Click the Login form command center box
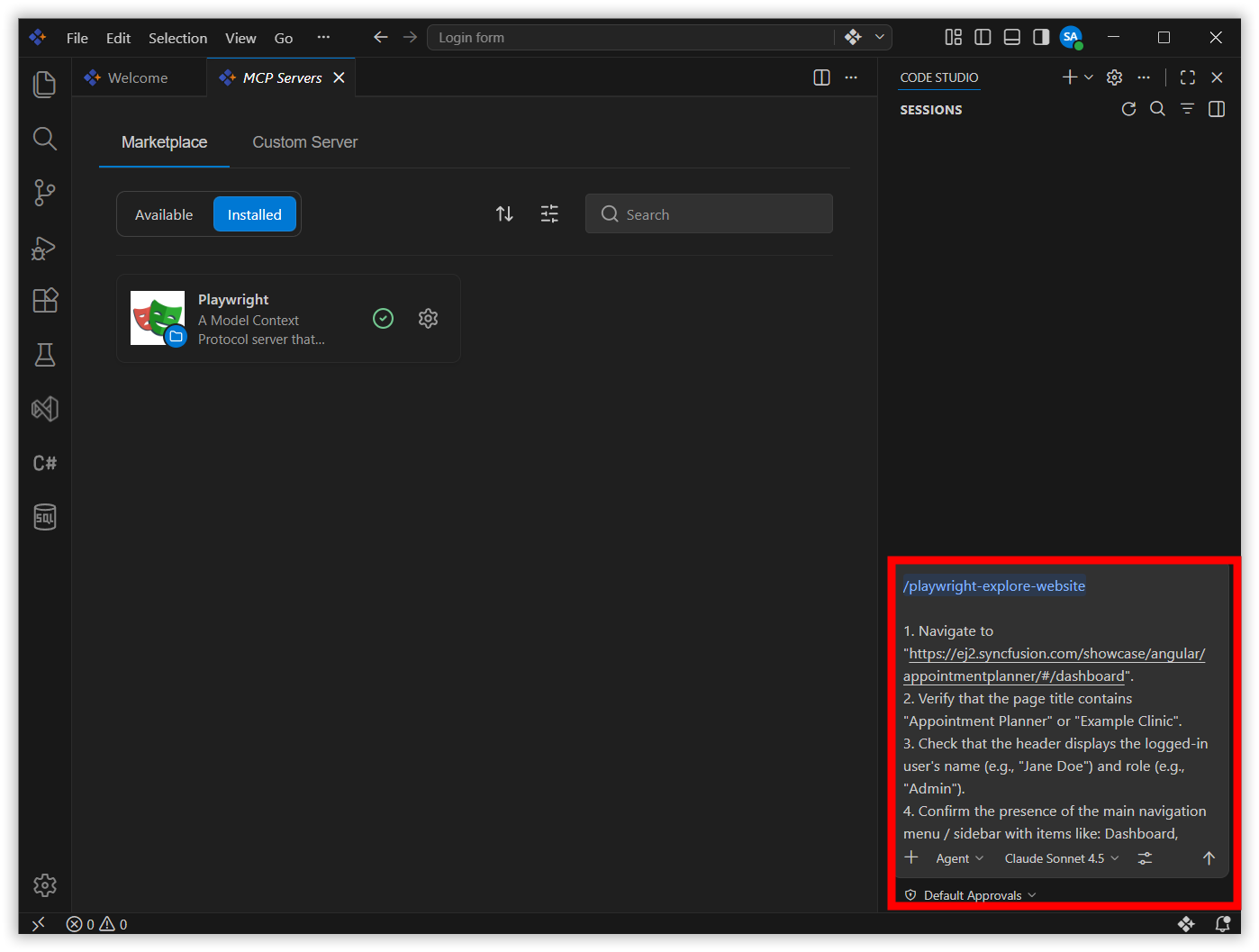This screenshot has height=952, width=1259. (630, 37)
